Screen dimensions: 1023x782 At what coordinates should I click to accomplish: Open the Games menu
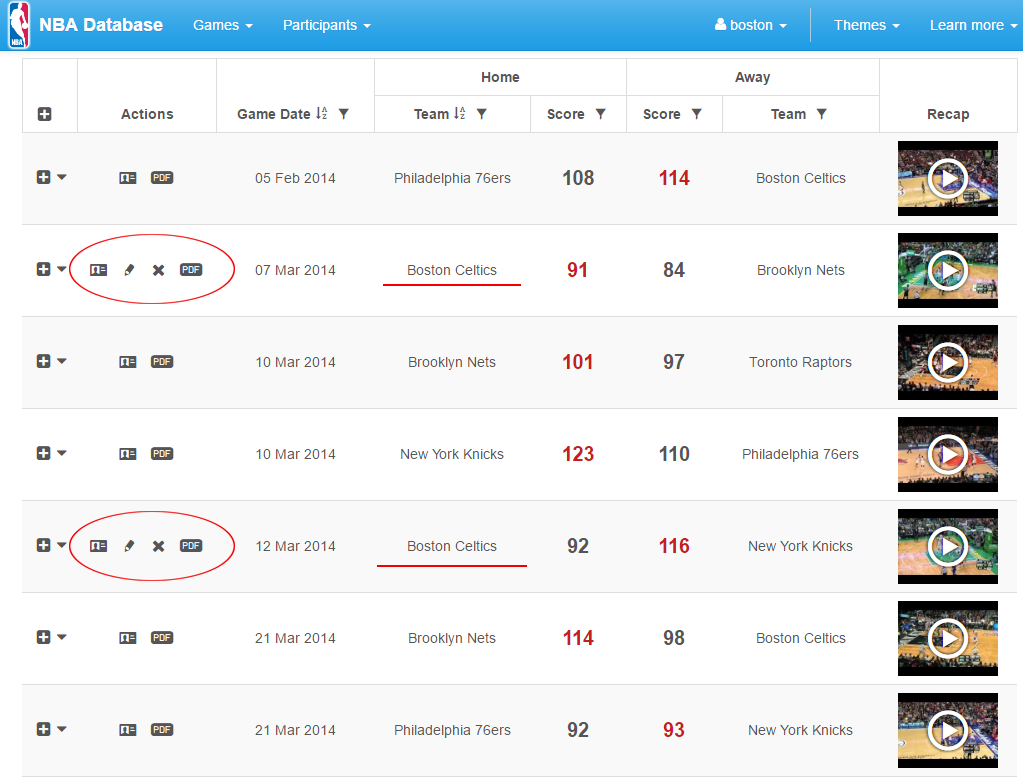click(x=222, y=25)
